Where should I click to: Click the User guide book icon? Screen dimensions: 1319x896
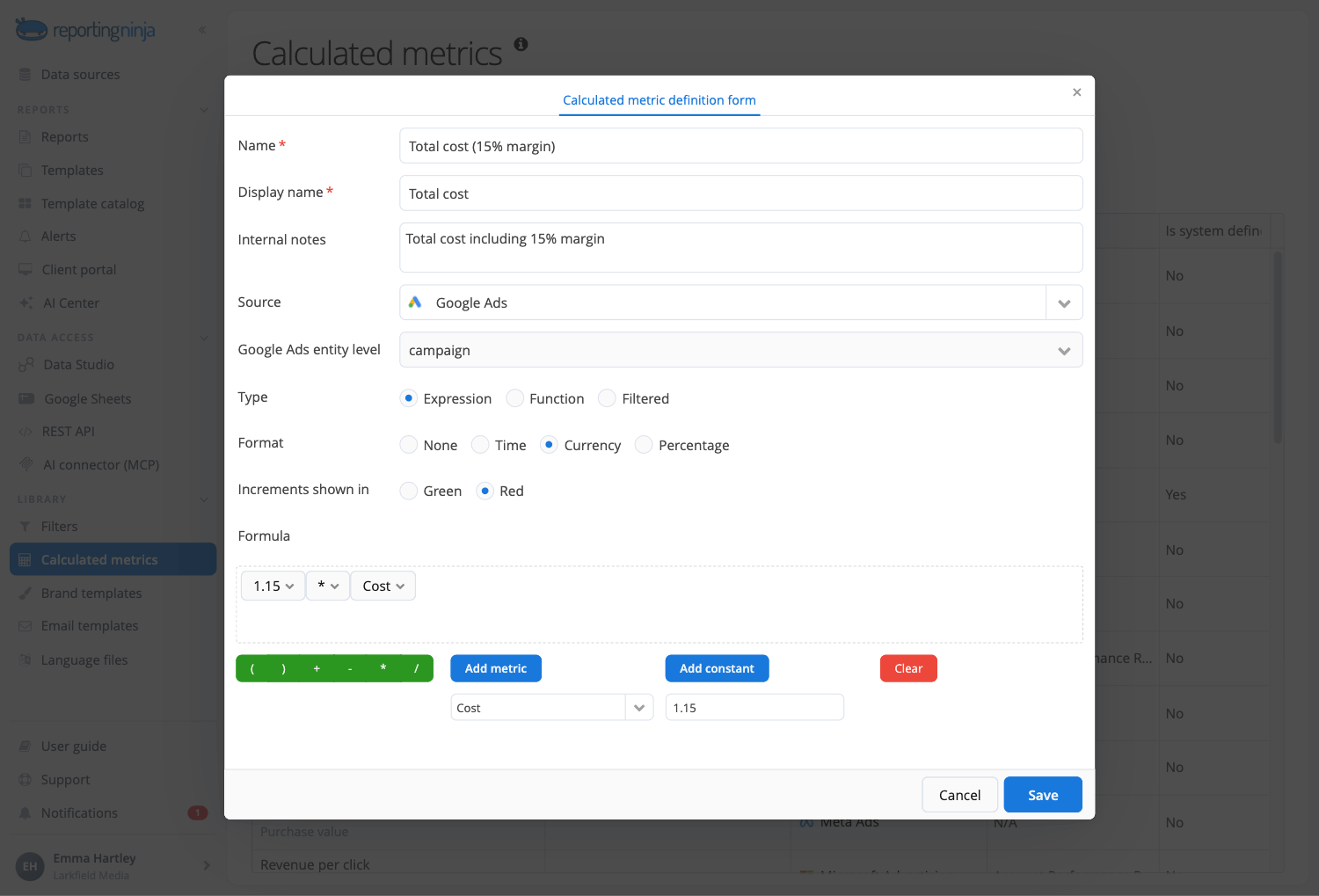[26, 747]
